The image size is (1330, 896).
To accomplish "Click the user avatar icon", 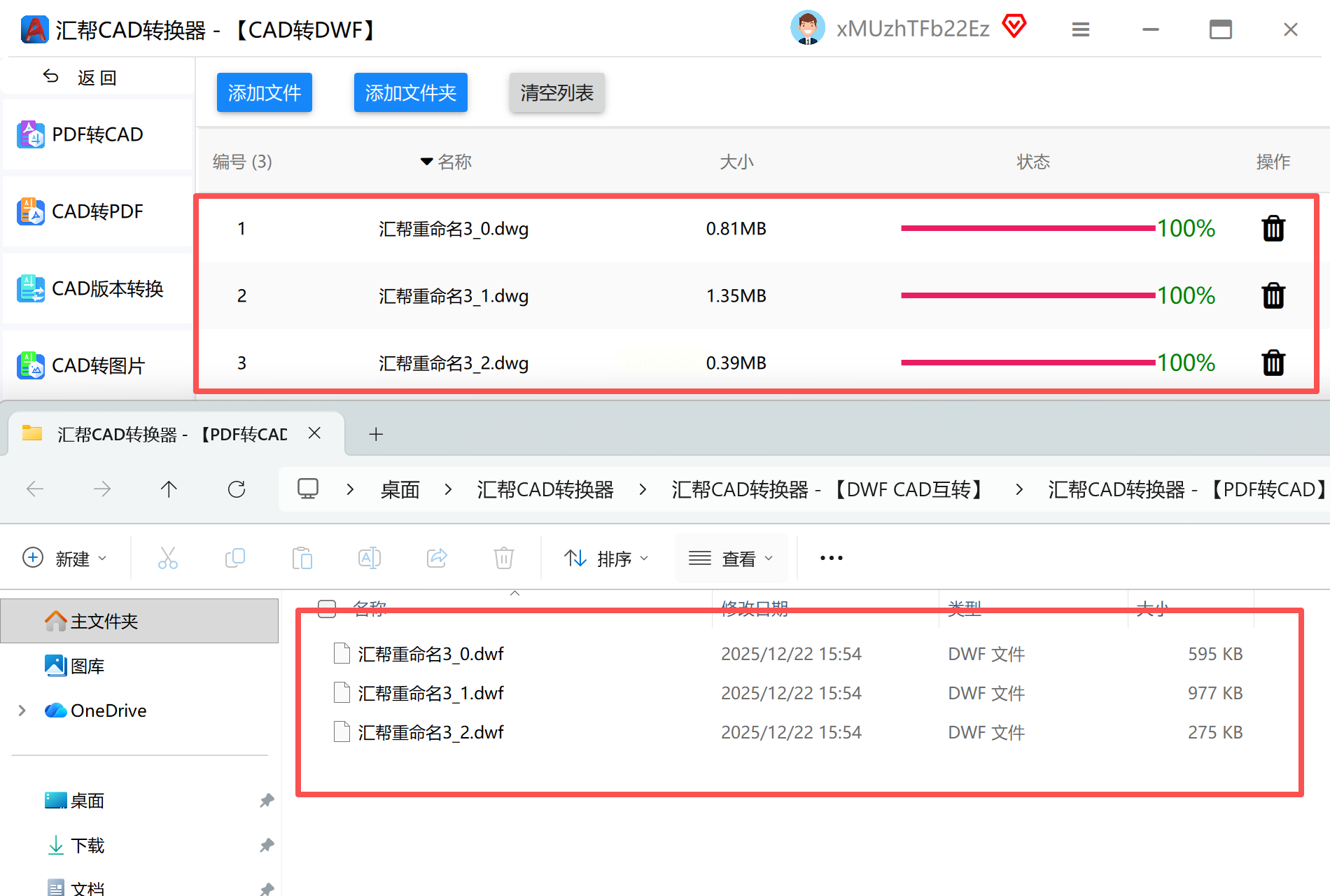I will click(808, 29).
